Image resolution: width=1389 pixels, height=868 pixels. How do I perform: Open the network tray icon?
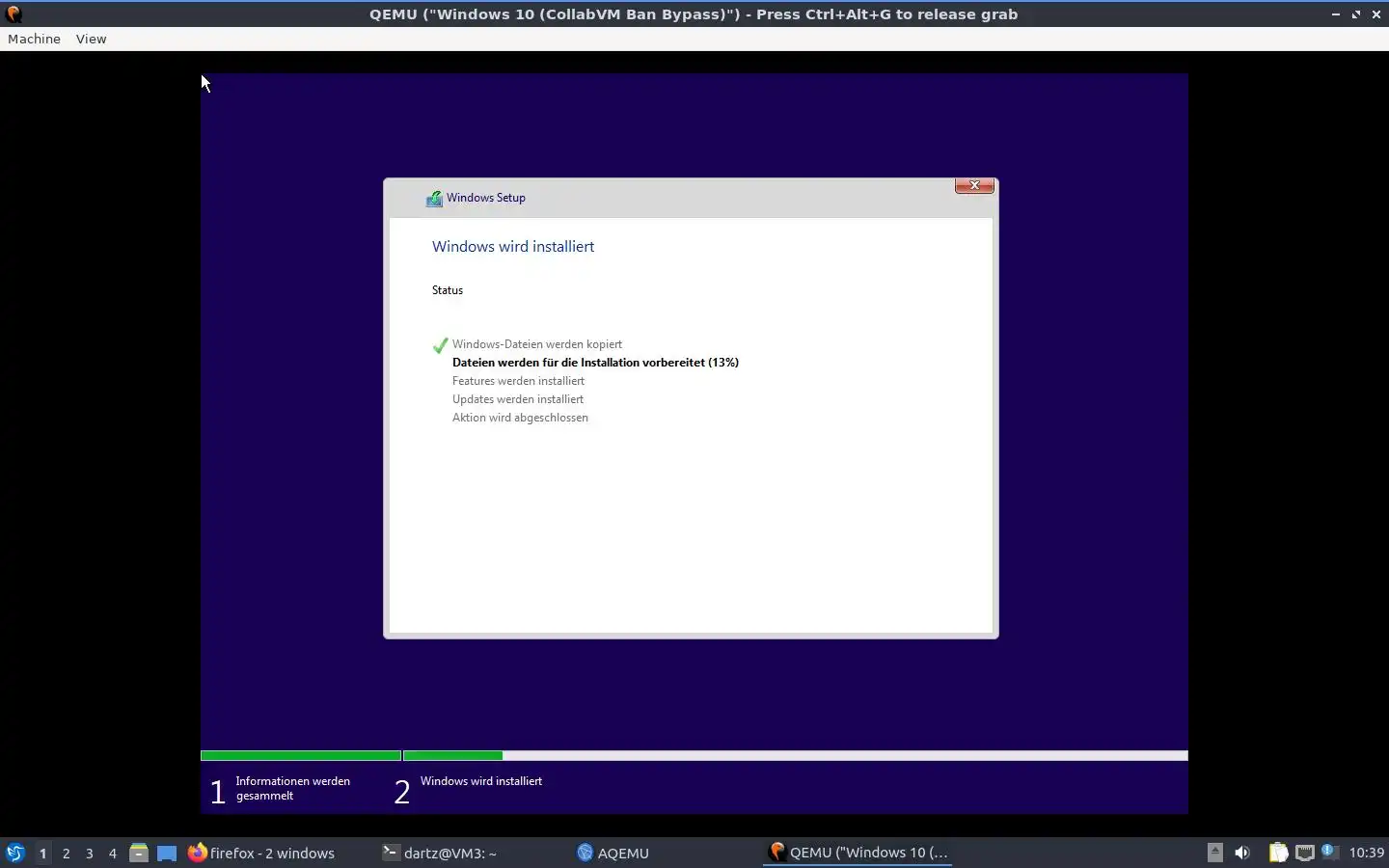tap(1304, 853)
